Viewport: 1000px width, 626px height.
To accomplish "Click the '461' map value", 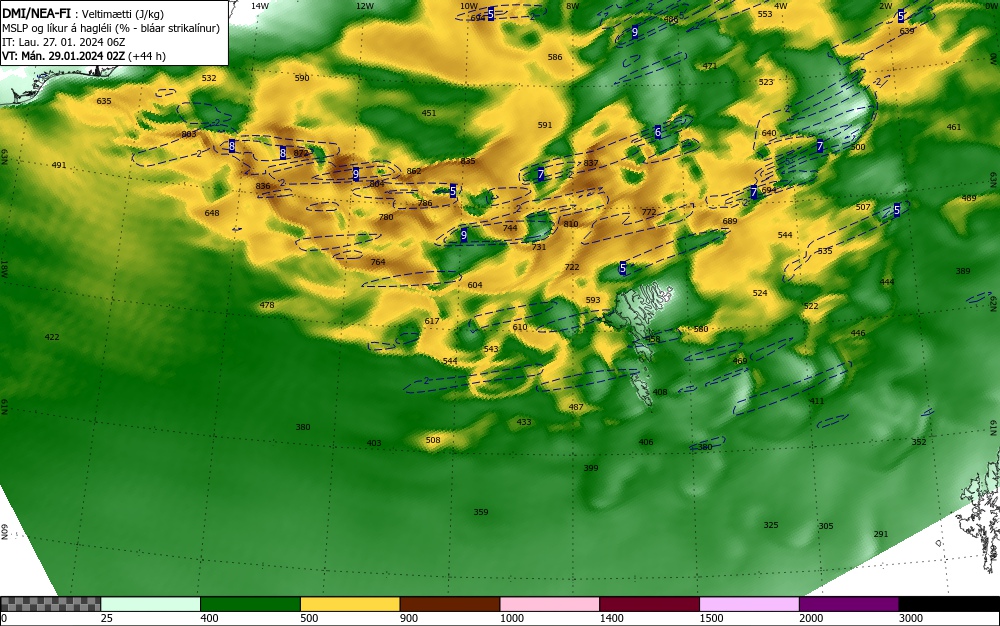I will coord(953,127).
